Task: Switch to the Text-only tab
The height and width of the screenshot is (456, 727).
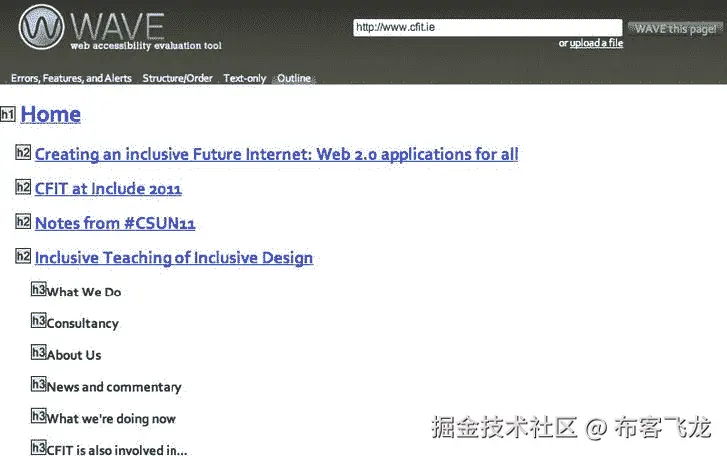Action: (x=245, y=78)
